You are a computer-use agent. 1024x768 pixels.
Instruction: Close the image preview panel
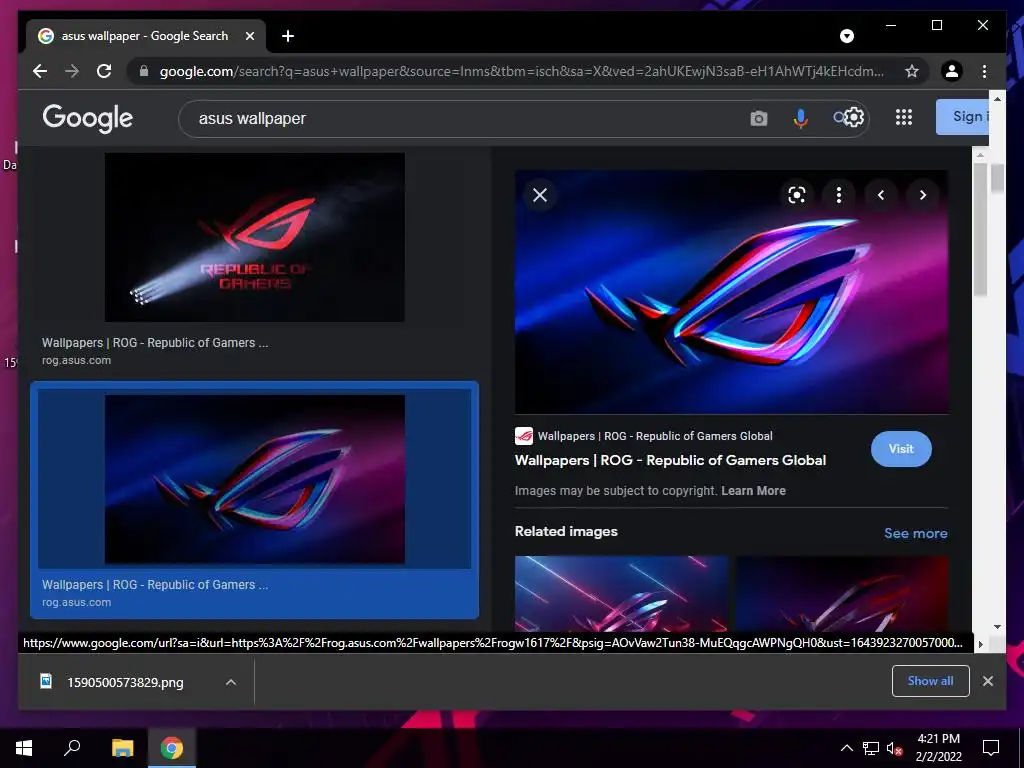coord(539,195)
